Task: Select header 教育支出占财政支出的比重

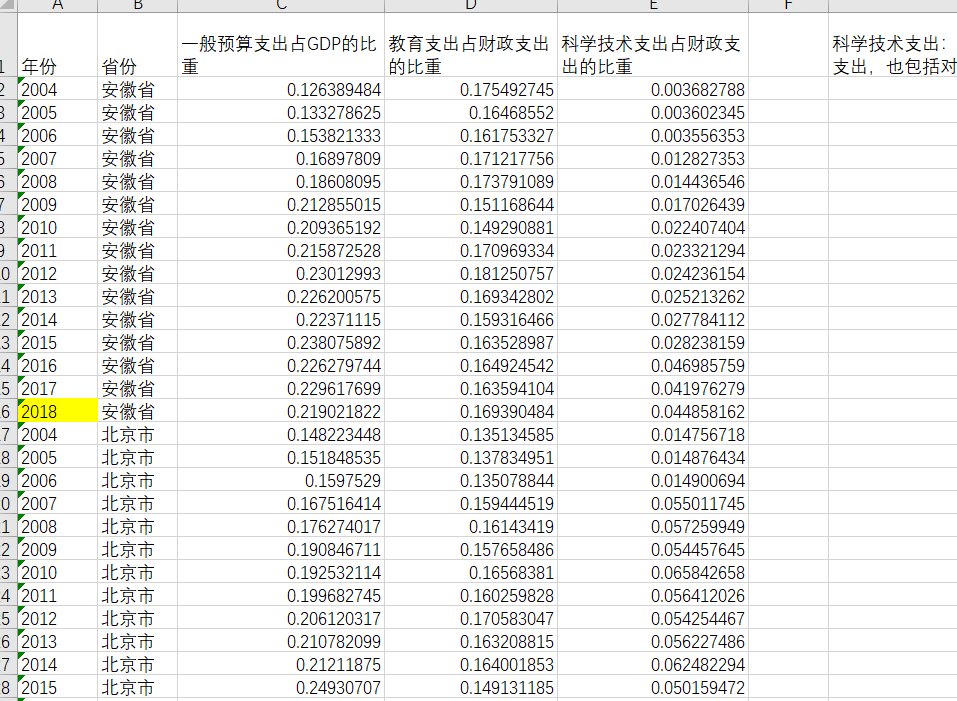Action: click(x=471, y=45)
